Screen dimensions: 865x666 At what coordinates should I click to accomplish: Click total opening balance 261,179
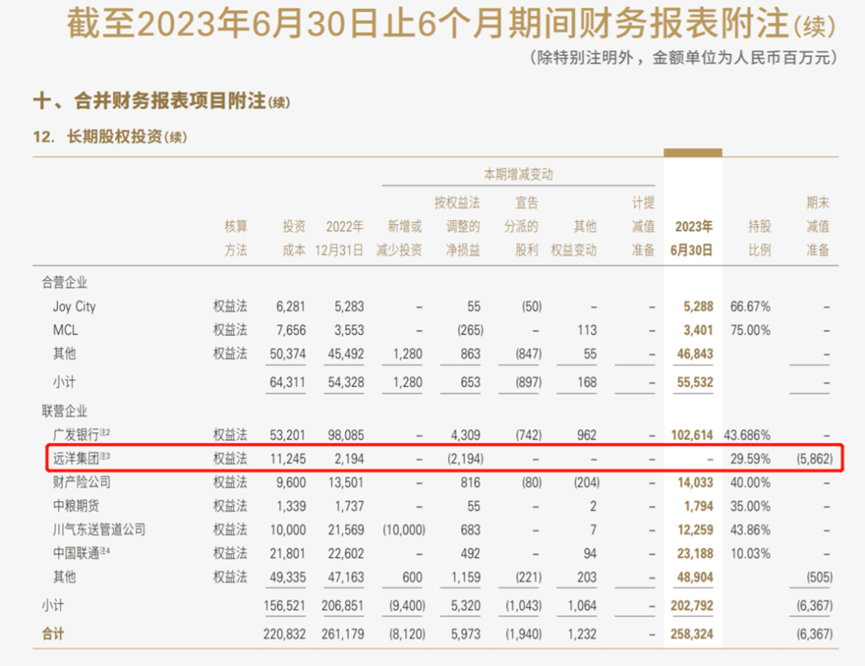click(343, 634)
